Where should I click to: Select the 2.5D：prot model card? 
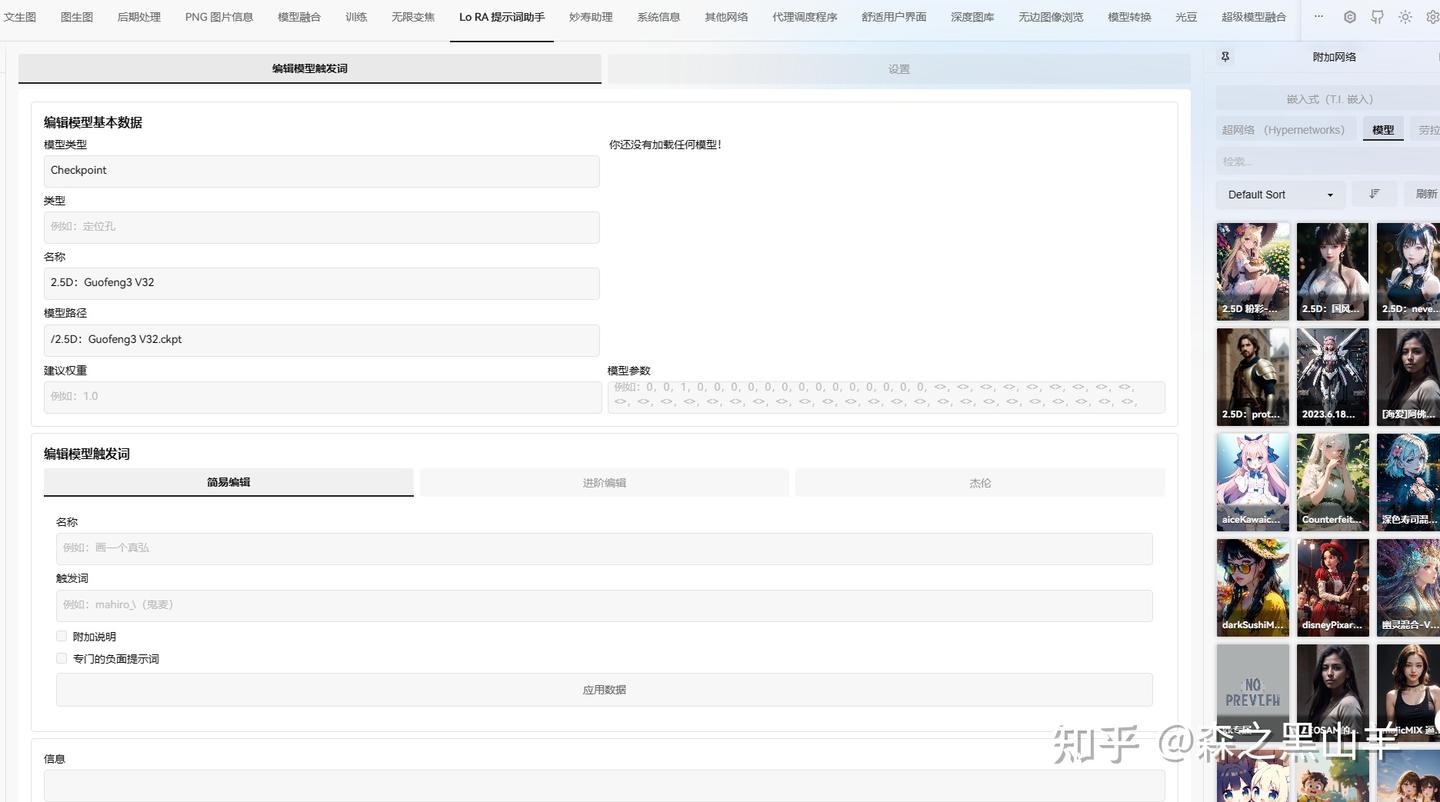[x=1253, y=376]
